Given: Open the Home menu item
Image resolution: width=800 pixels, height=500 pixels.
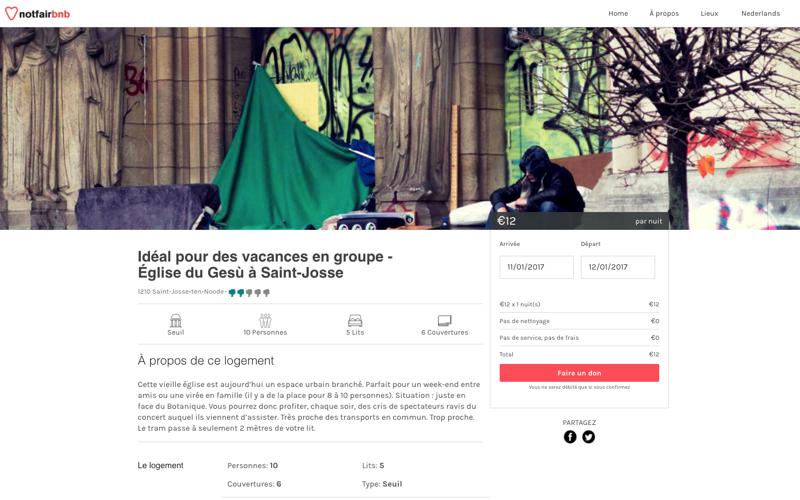Looking at the screenshot, I should click(618, 14).
